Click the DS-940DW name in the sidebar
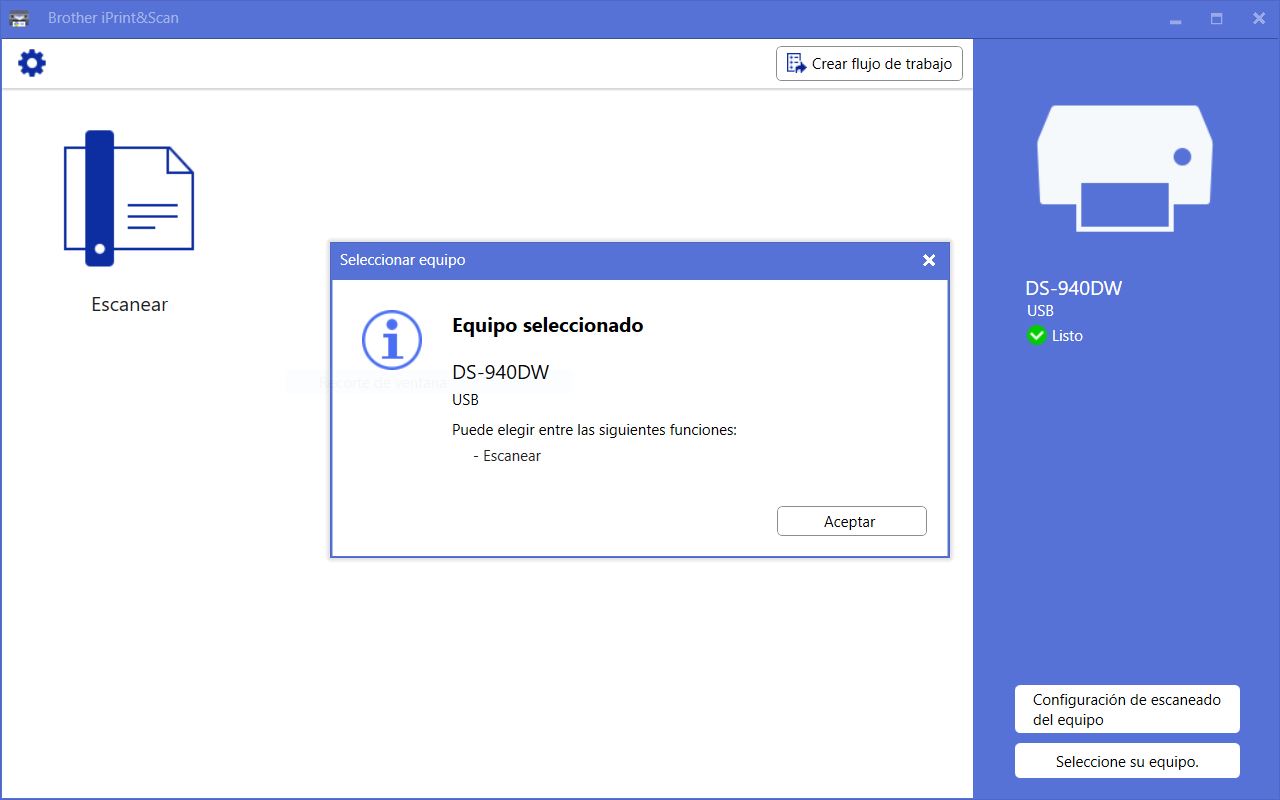 point(1074,288)
